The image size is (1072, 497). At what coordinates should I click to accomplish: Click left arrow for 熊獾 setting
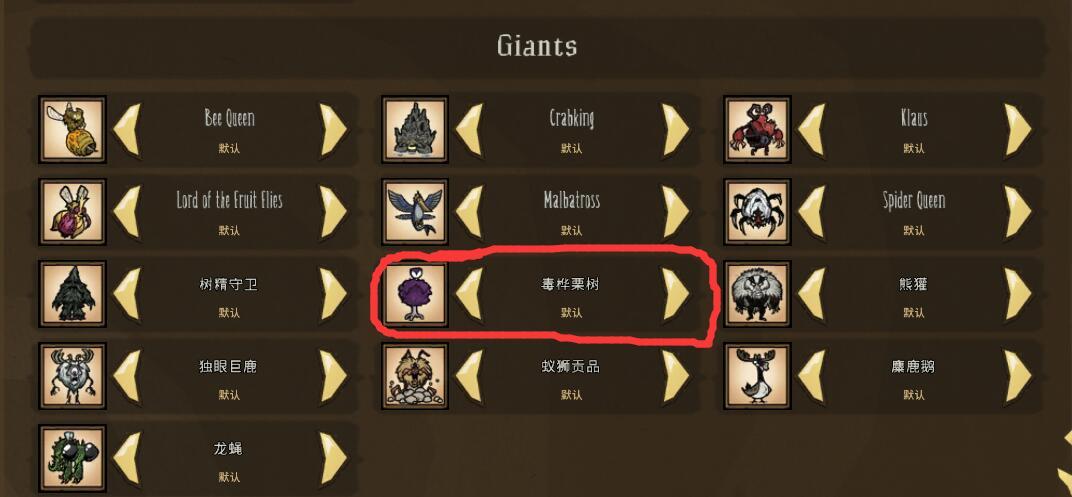(812, 294)
